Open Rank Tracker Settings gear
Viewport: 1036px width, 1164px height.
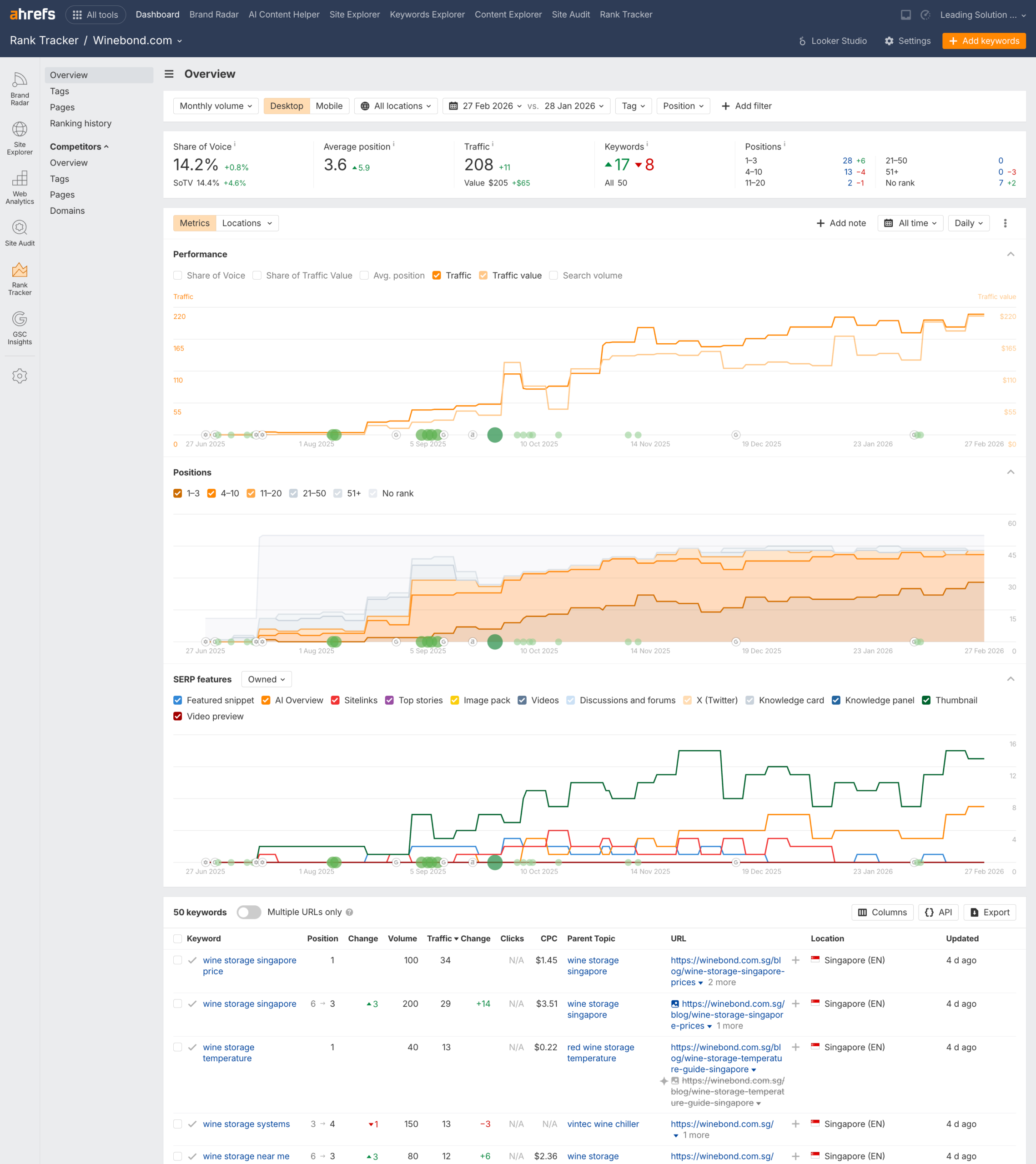click(x=907, y=41)
